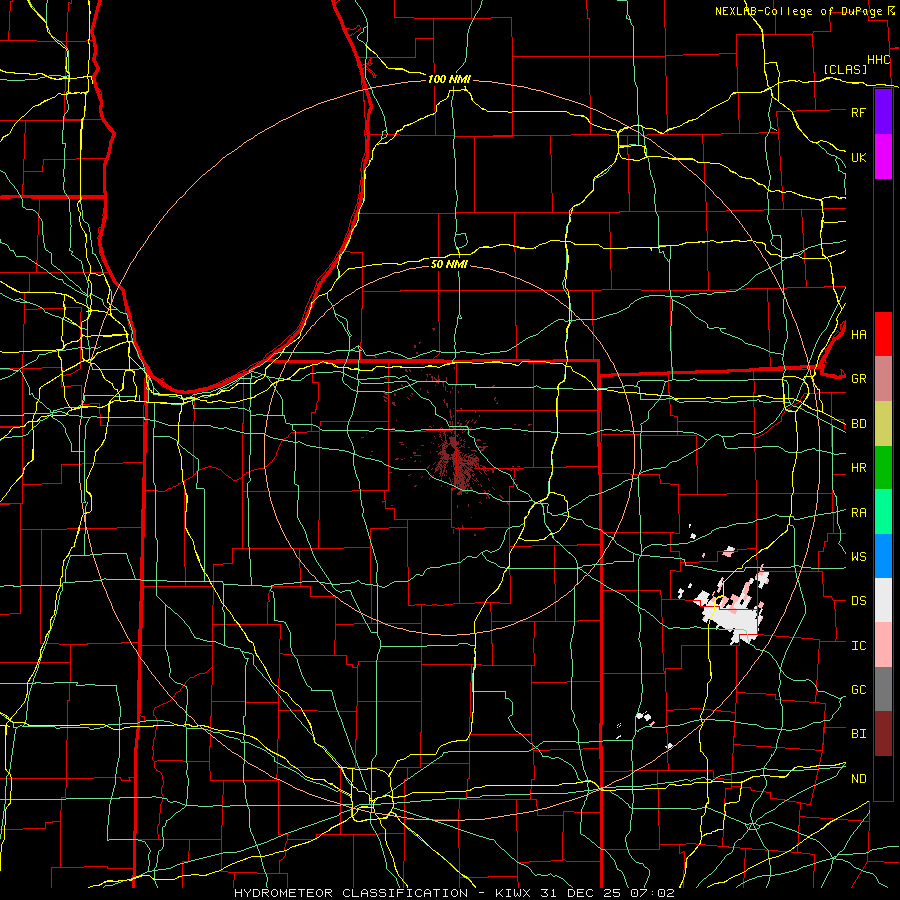The image size is (900, 900).
Task: Click the "HR" legend label
Action: tap(858, 468)
